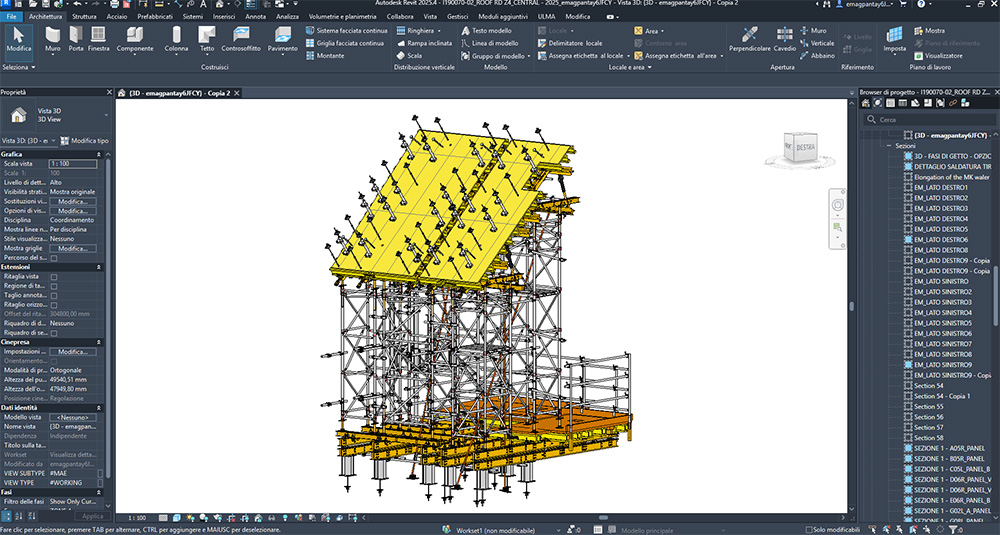Image resolution: width=1000 pixels, height=535 pixels.
Task: Click the Cerca search field in project browser
Action: click(930, 119)
